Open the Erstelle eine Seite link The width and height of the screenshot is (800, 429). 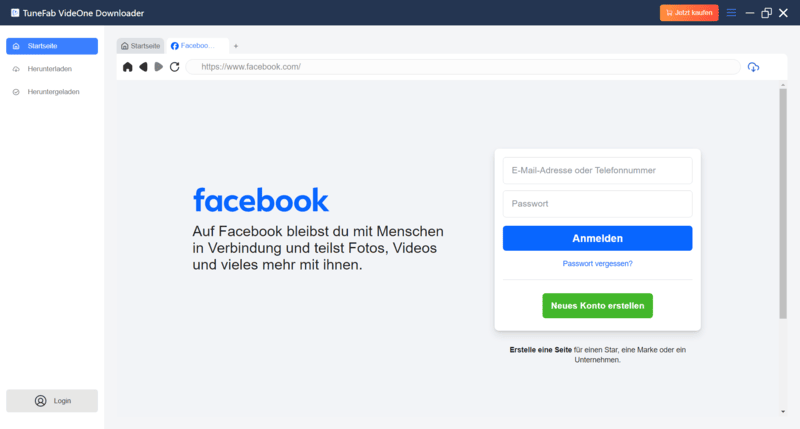(x=540, y=350)
